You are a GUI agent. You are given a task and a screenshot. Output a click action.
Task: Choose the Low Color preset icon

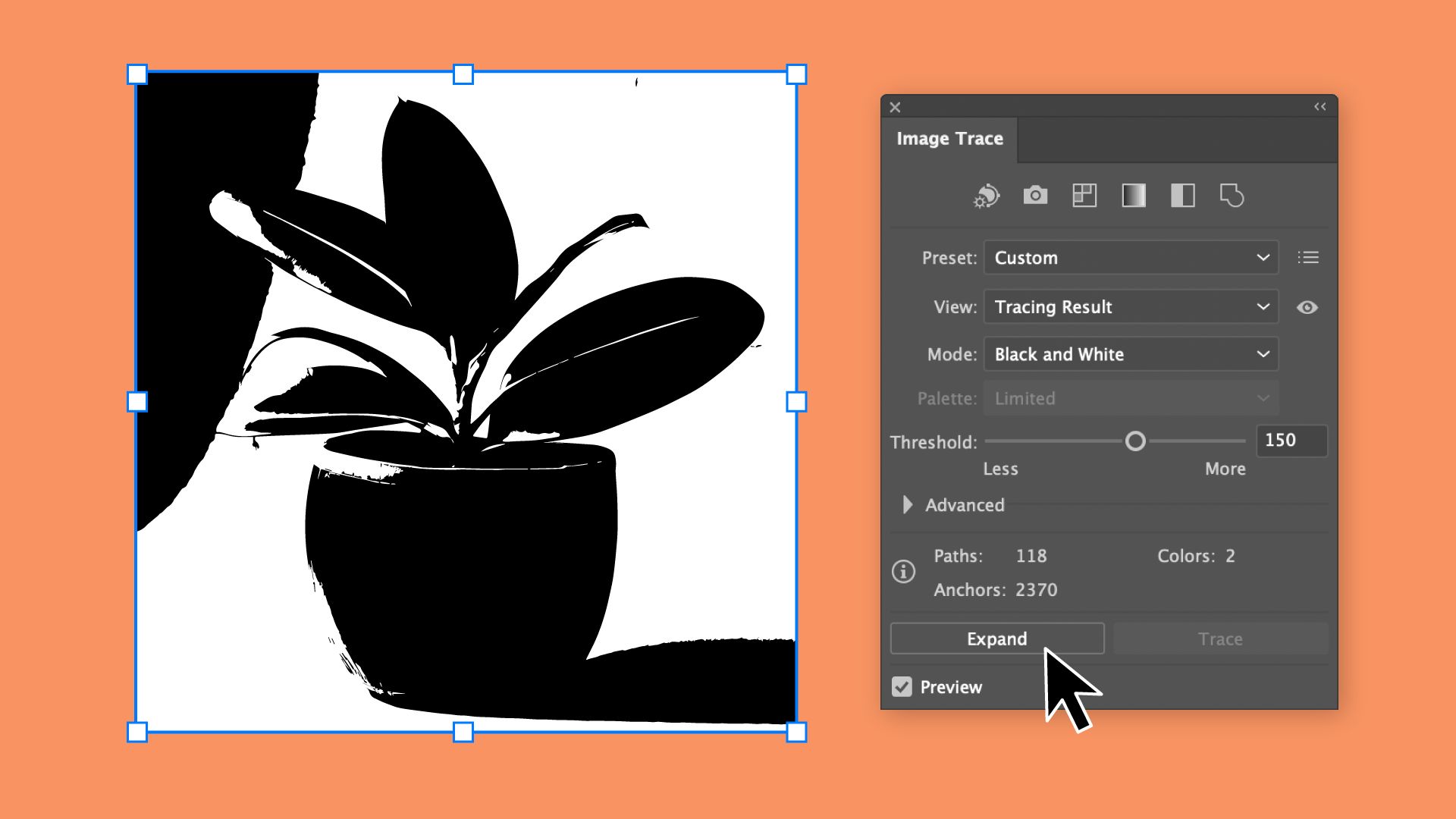1084,196
